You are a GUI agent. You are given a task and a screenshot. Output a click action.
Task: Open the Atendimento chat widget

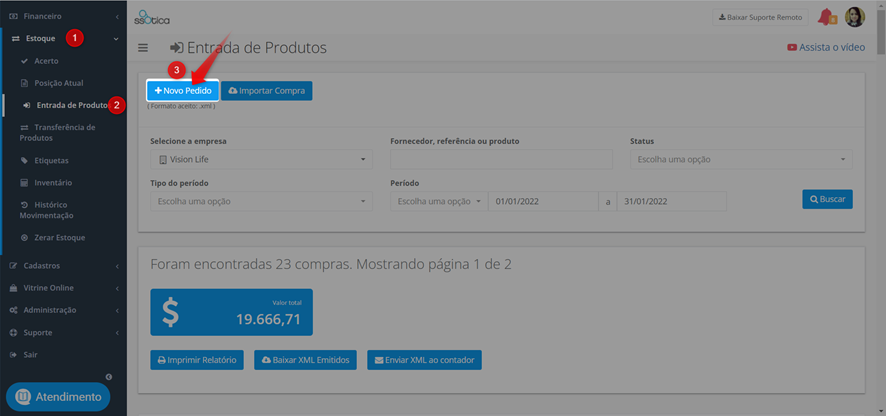tap(58, 397)
